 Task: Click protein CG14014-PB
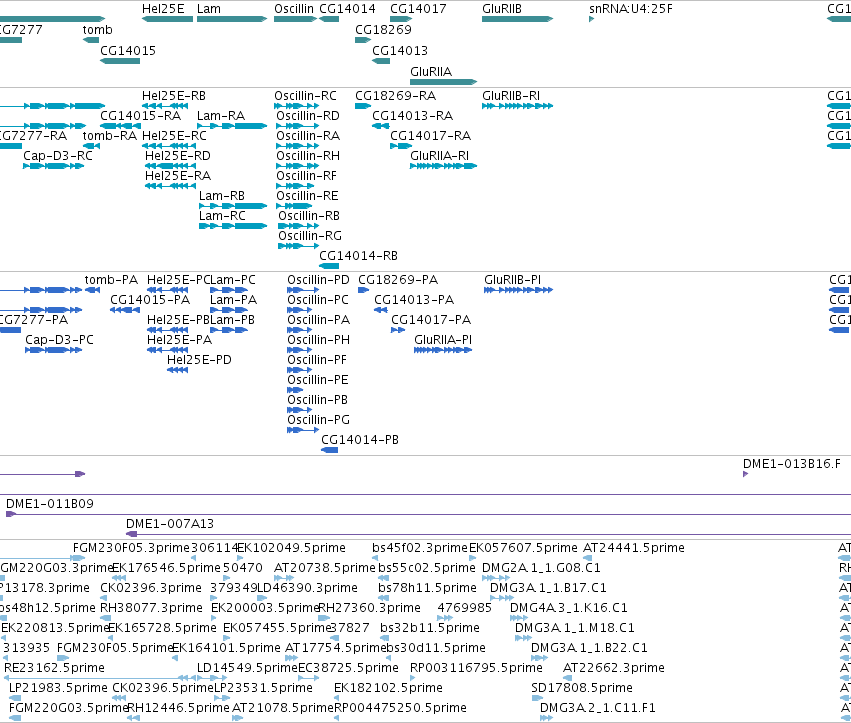coord(329,450)
